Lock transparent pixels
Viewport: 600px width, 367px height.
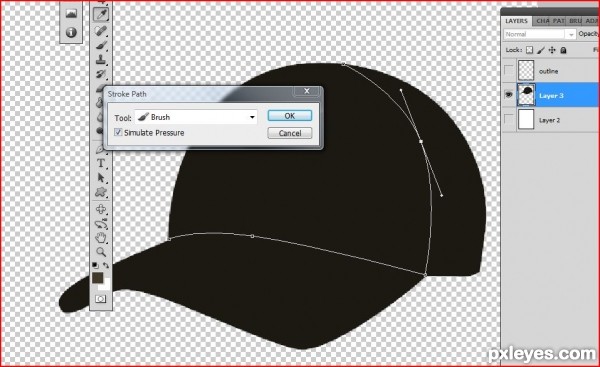tap(530, 50)
